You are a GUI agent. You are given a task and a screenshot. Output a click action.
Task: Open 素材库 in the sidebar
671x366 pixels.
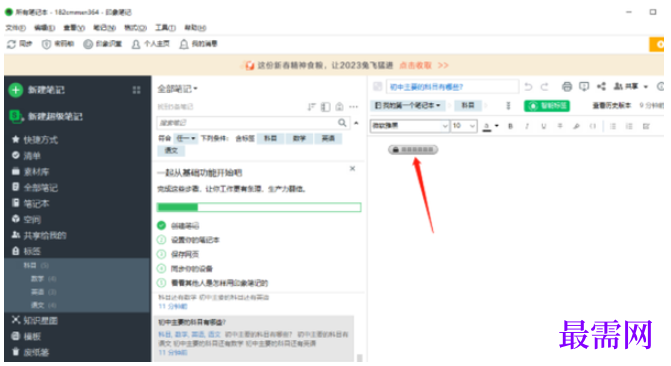click(x=30, y=172)
